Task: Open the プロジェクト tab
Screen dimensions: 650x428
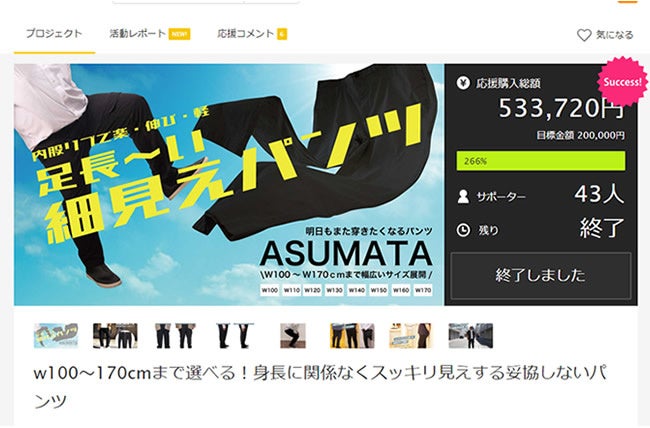Action: click(54, 34)
